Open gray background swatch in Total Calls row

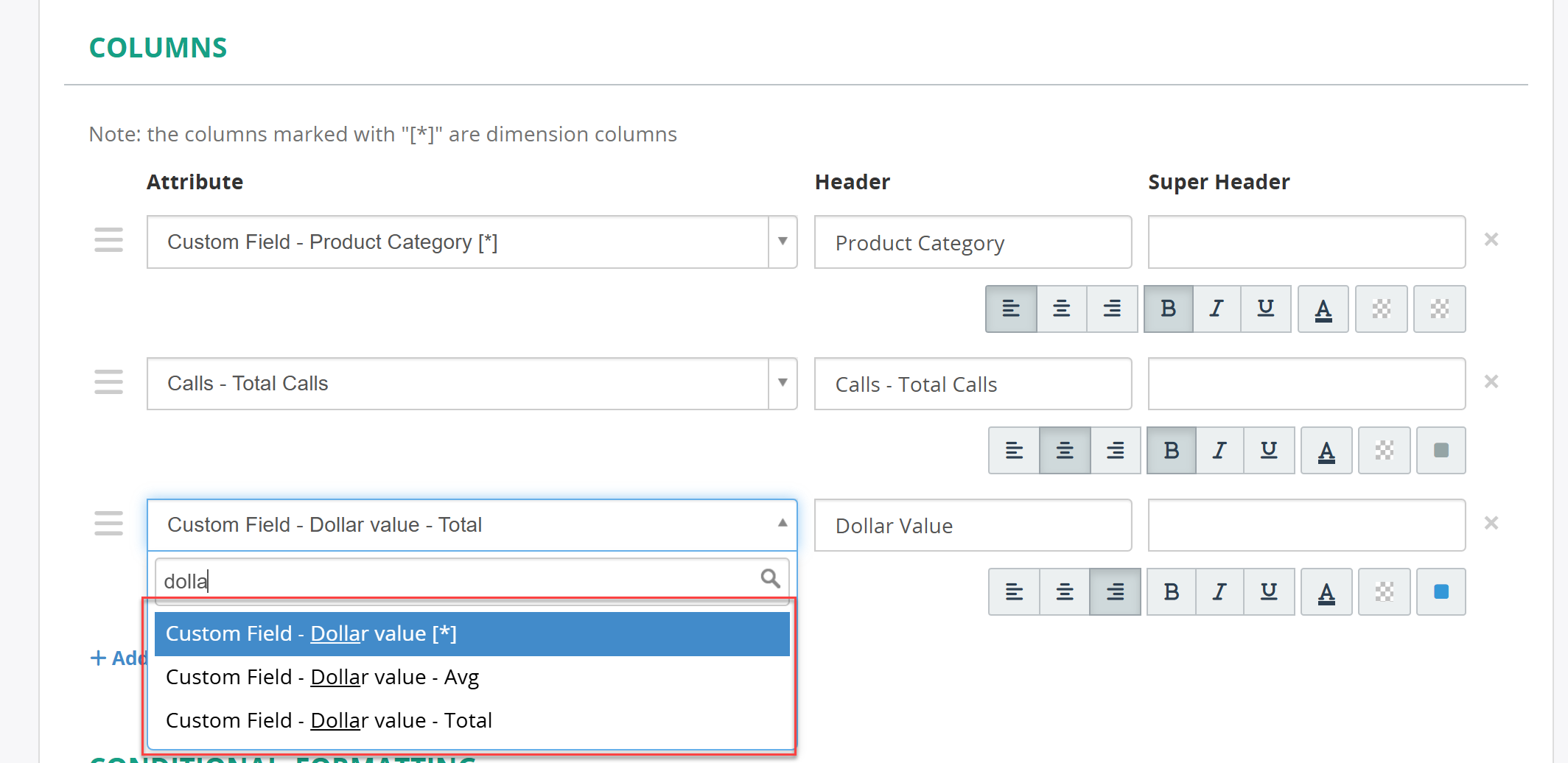pyautogui.click(x=1441, y=450)
